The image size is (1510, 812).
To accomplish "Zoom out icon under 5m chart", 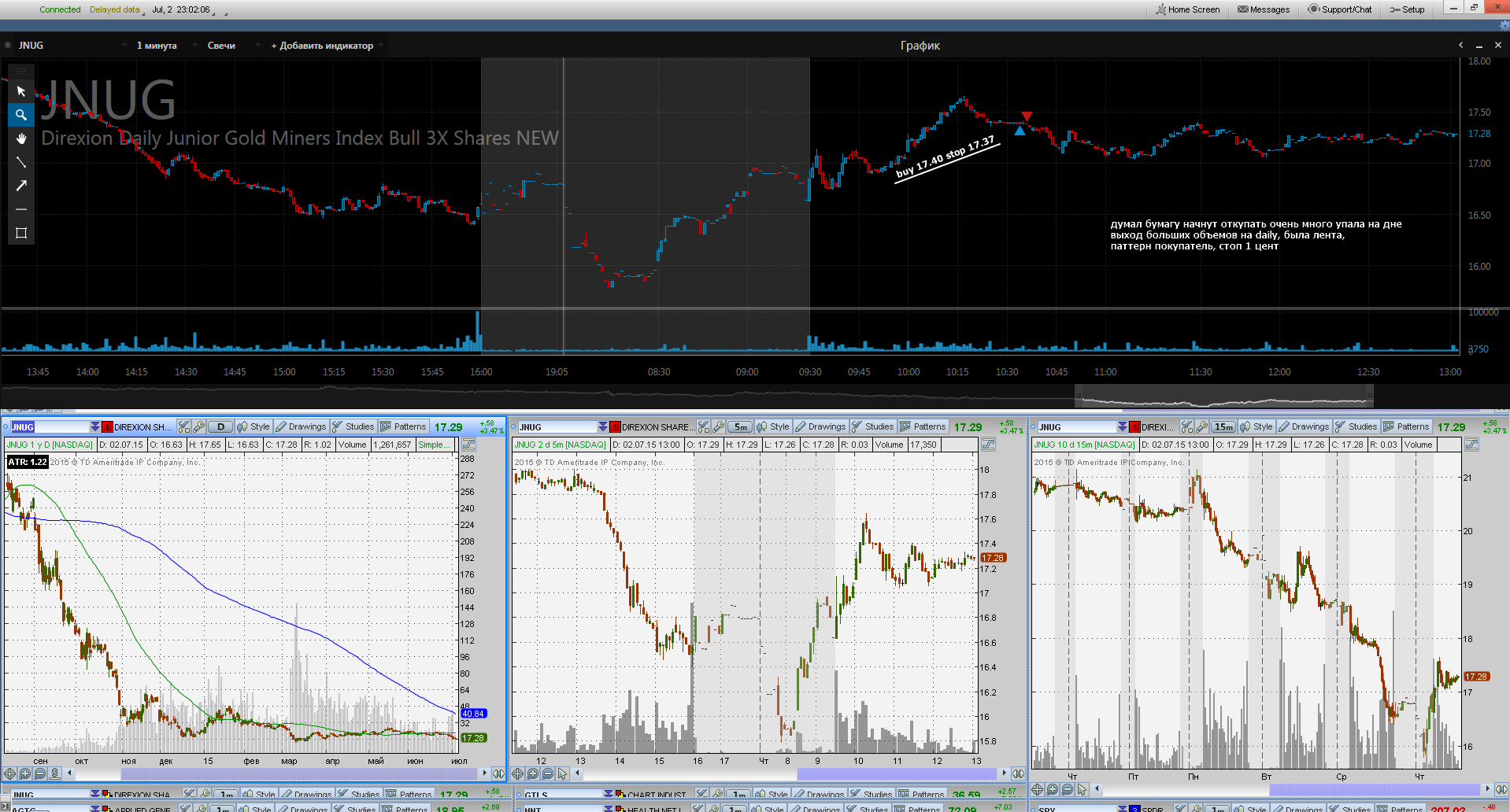I will point(548,773).
